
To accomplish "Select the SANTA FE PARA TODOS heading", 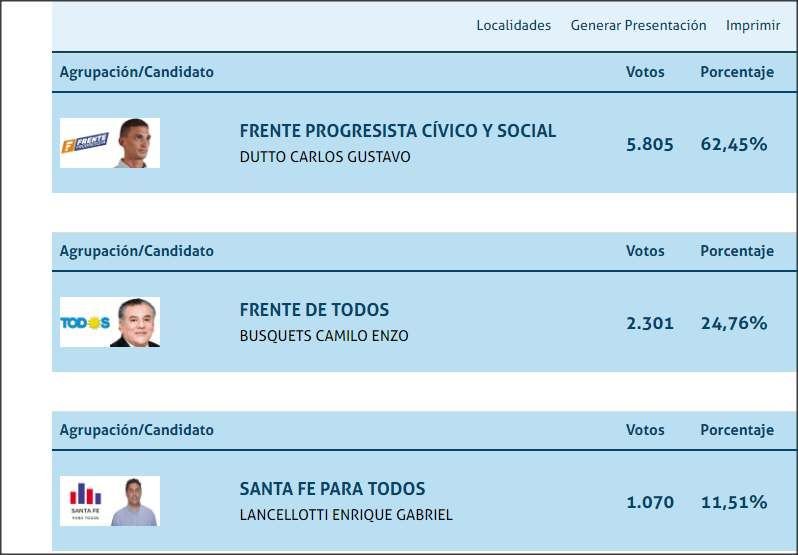I will coord(332,489).
